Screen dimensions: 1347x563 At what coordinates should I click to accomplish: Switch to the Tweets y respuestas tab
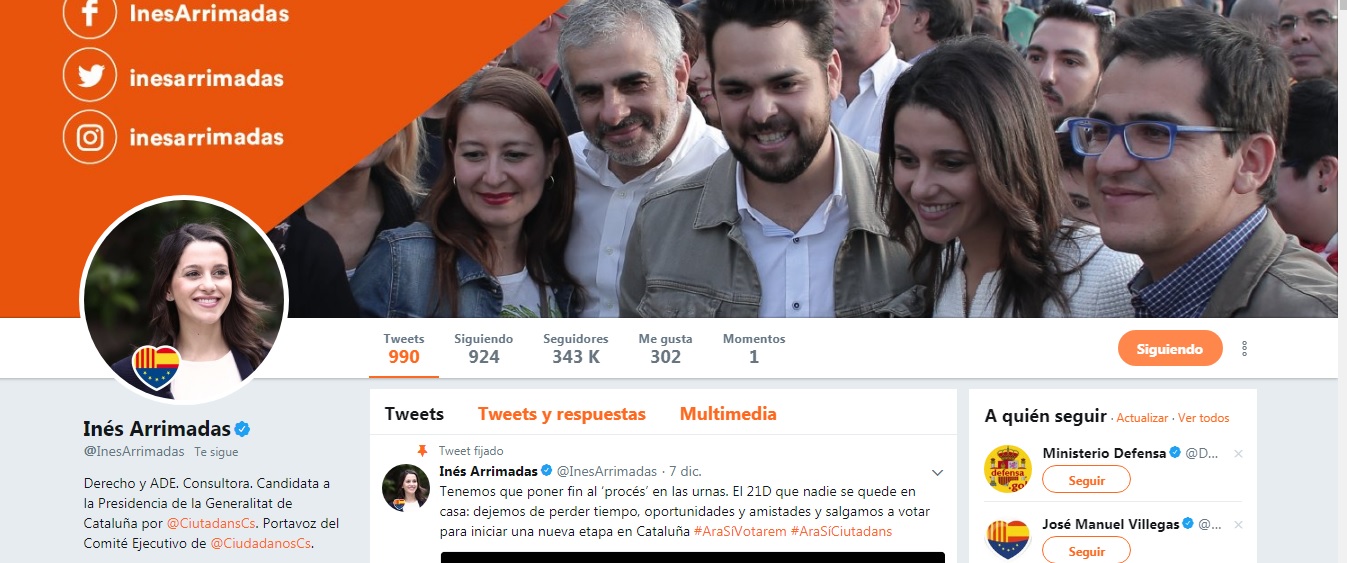click(562, 414)
